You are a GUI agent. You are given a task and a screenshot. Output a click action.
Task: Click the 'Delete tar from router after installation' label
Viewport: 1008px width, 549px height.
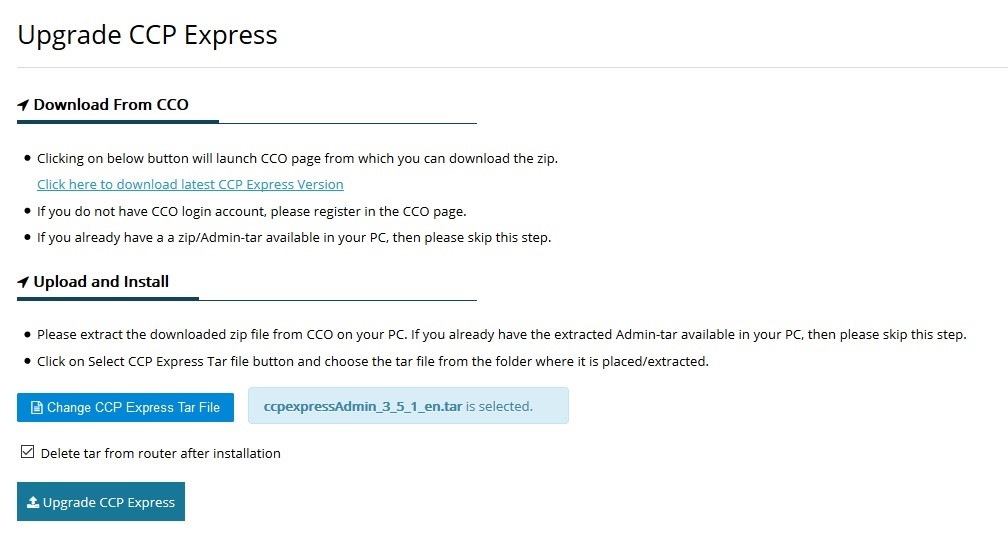tap(161, 453)
